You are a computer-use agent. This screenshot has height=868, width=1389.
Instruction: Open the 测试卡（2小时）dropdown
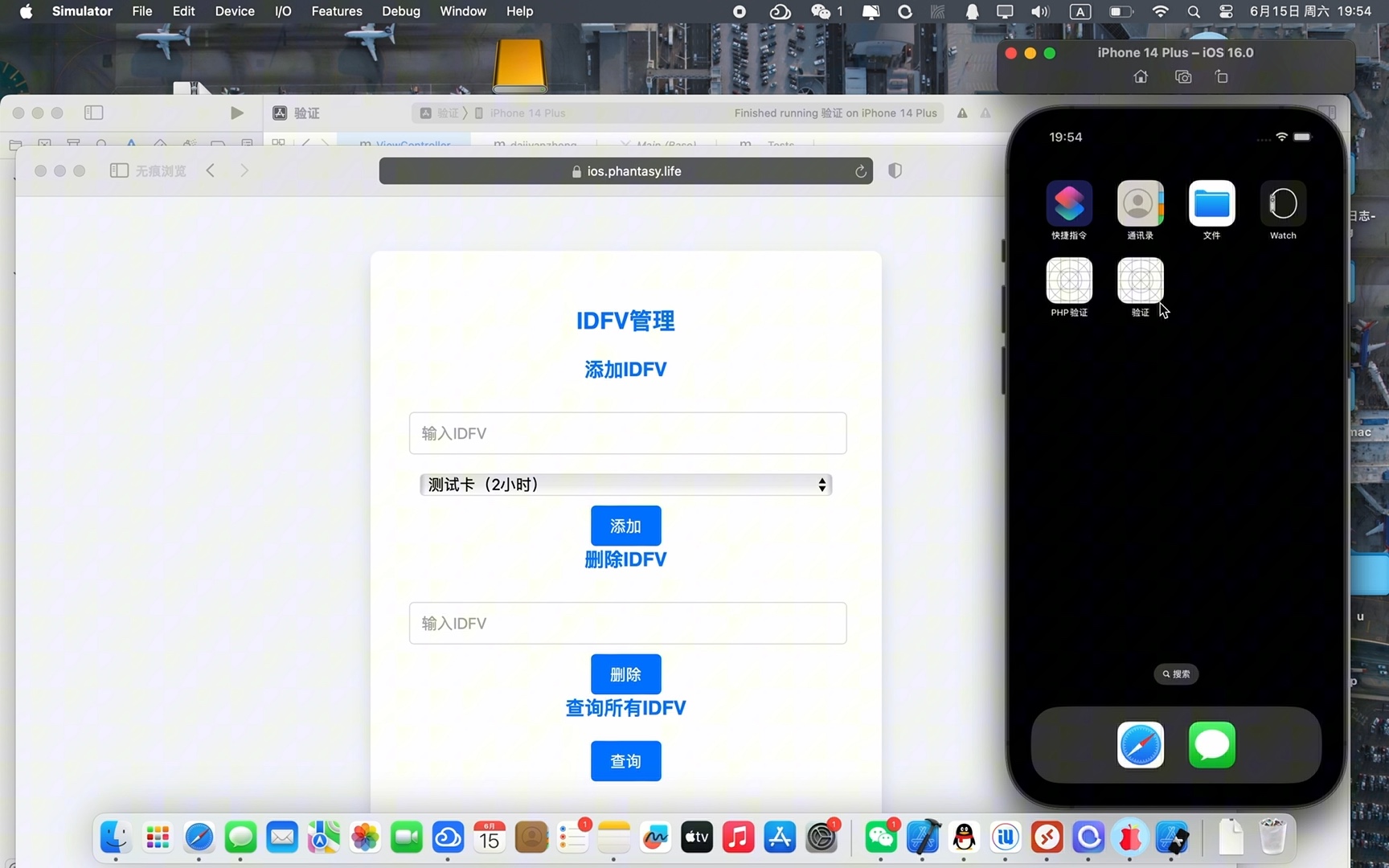(x=625, y=485)
